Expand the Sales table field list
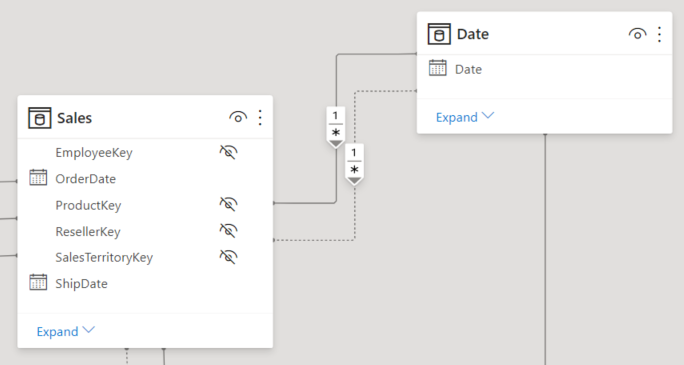The width and height of the screenshot is (684, 365). (65, 331)
